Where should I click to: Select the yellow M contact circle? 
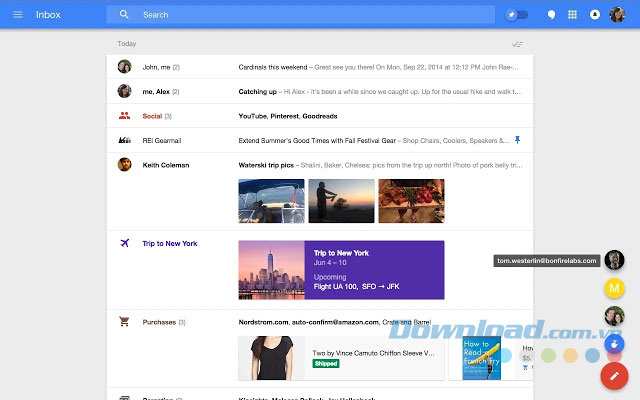pos(615,289)
